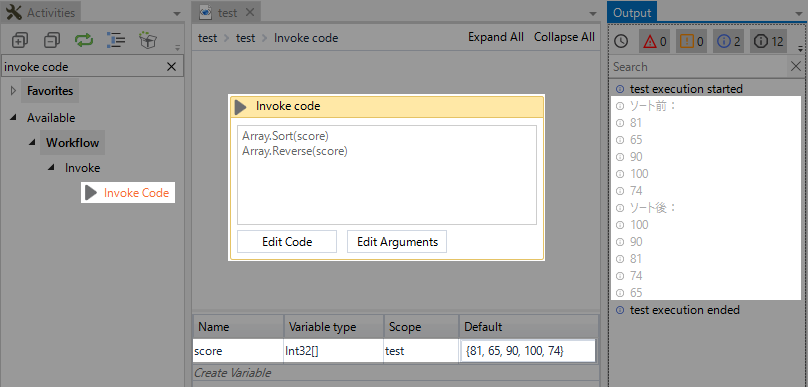The height and width of the screenshot is (387, 808).
Task: Toggle the error filter showing 0
Action: 654,42
